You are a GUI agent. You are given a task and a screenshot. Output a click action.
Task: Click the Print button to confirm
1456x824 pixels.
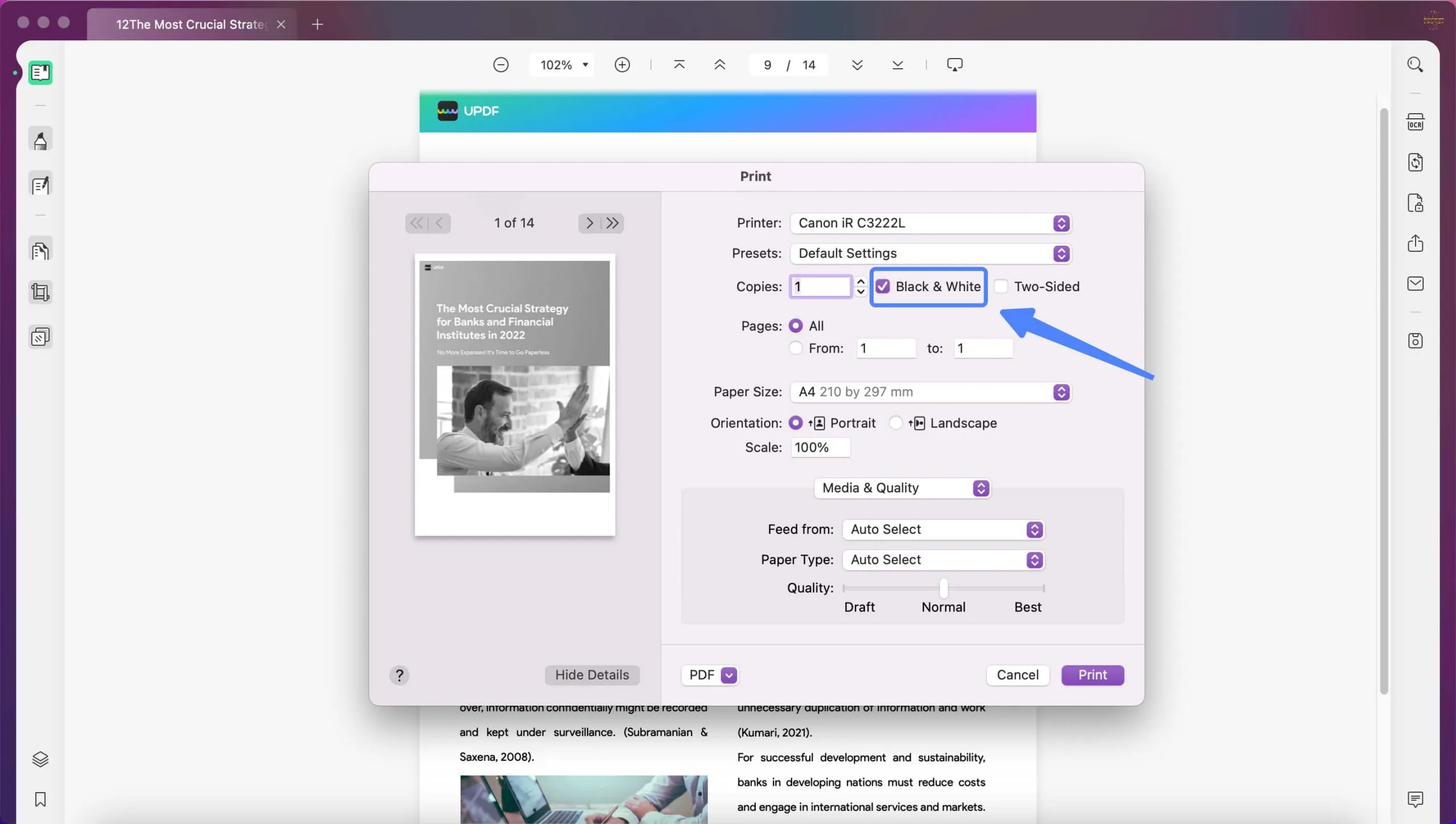click(x=1092, y=674)
